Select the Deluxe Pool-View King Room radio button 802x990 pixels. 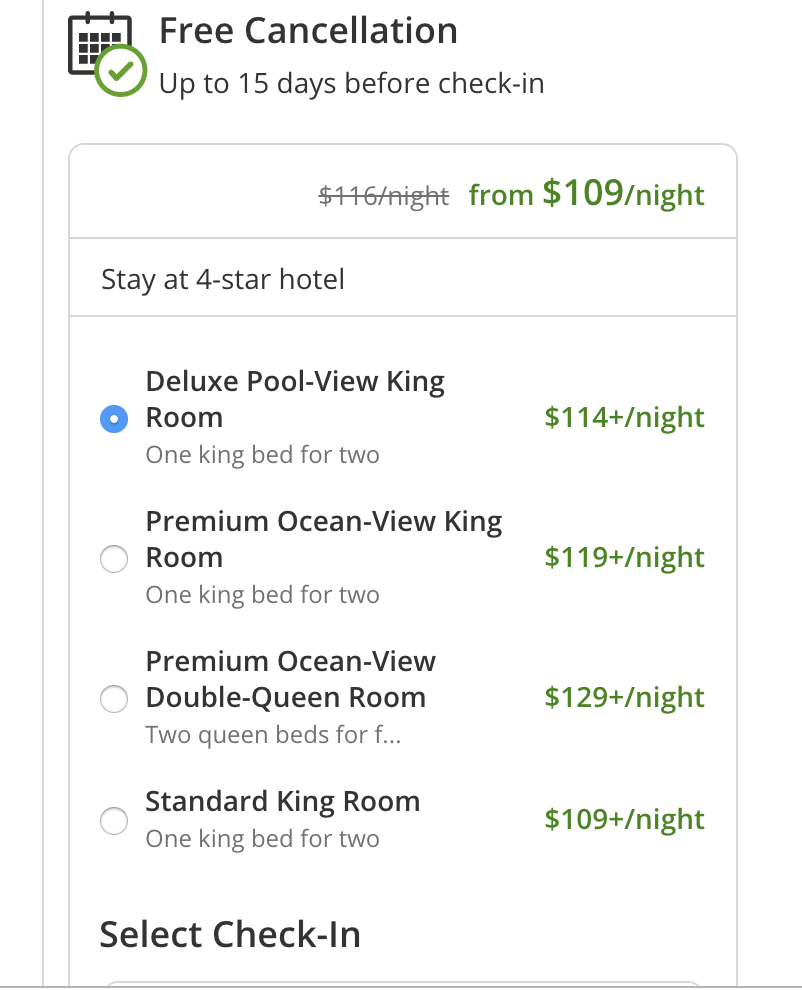click(114, 419)
